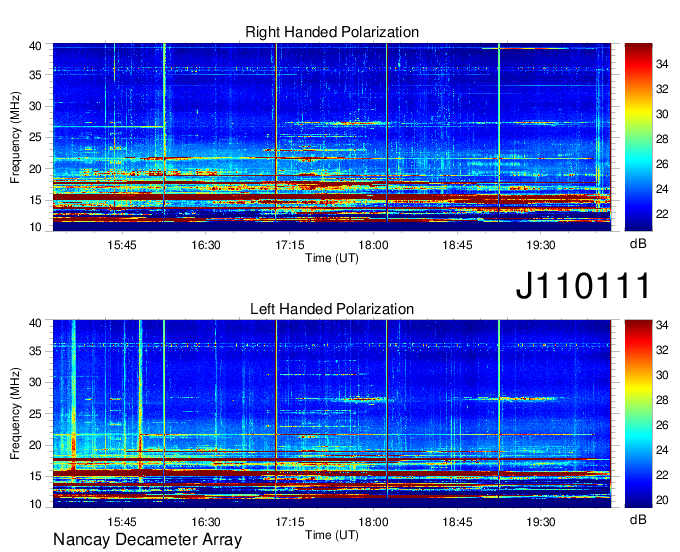The height and width of the screenshot is (552, 680).
Task: Click inside the Right Handed Polarization spectrogram
Action: coord(332,137)
